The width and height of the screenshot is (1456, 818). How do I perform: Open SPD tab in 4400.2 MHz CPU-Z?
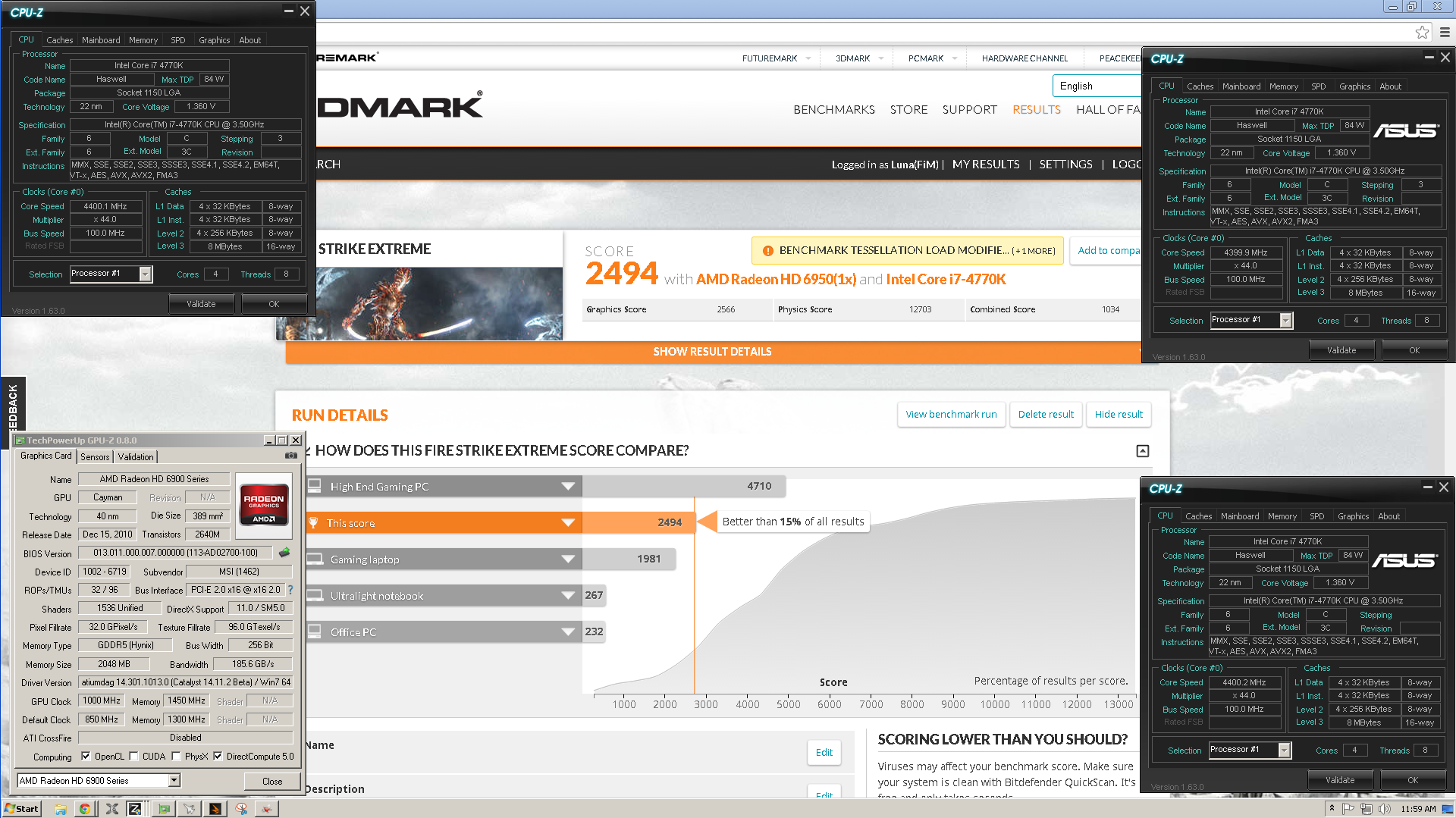click(1317, 516)
